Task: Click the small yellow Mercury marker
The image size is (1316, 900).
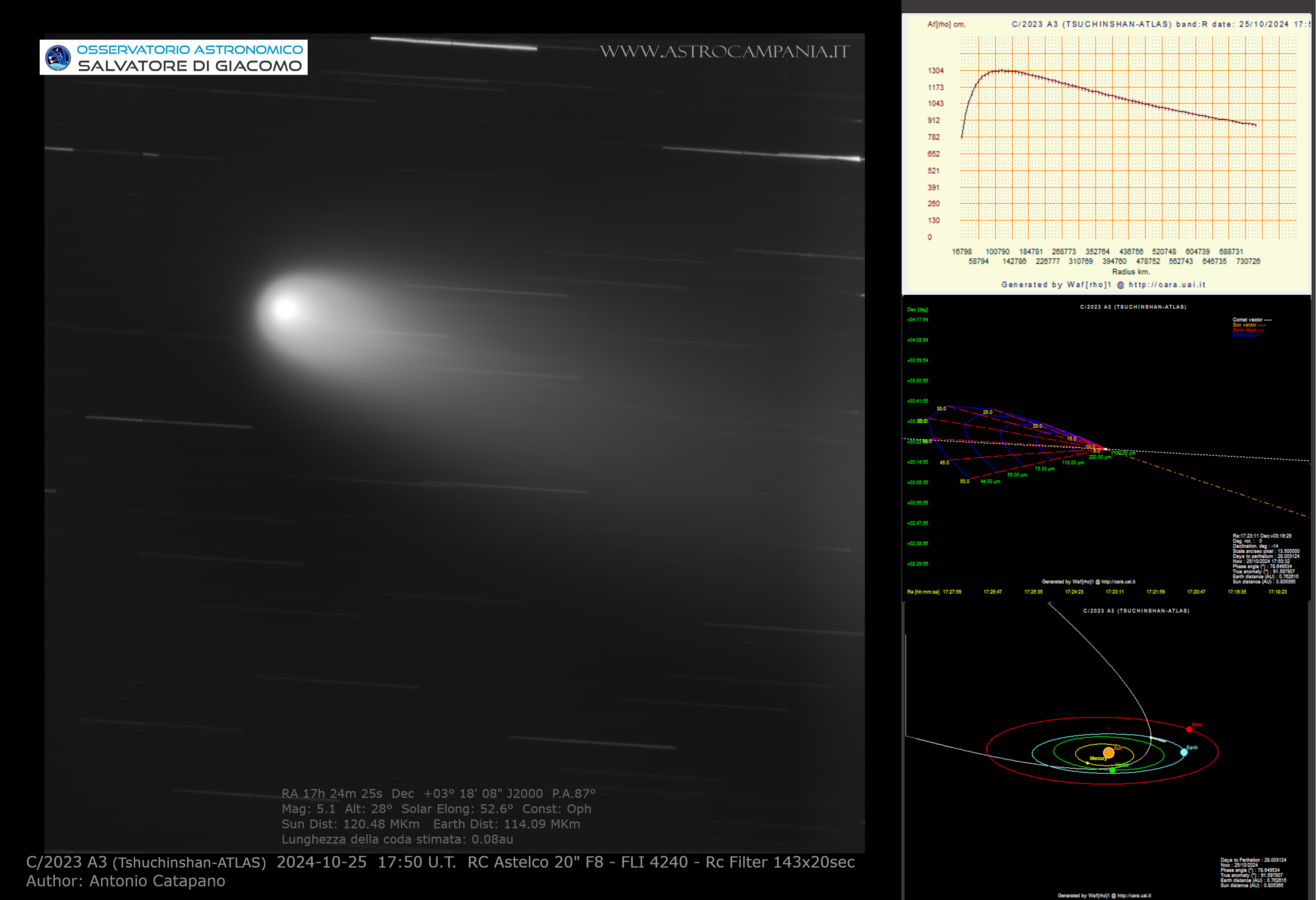Action: (1088, 763)
